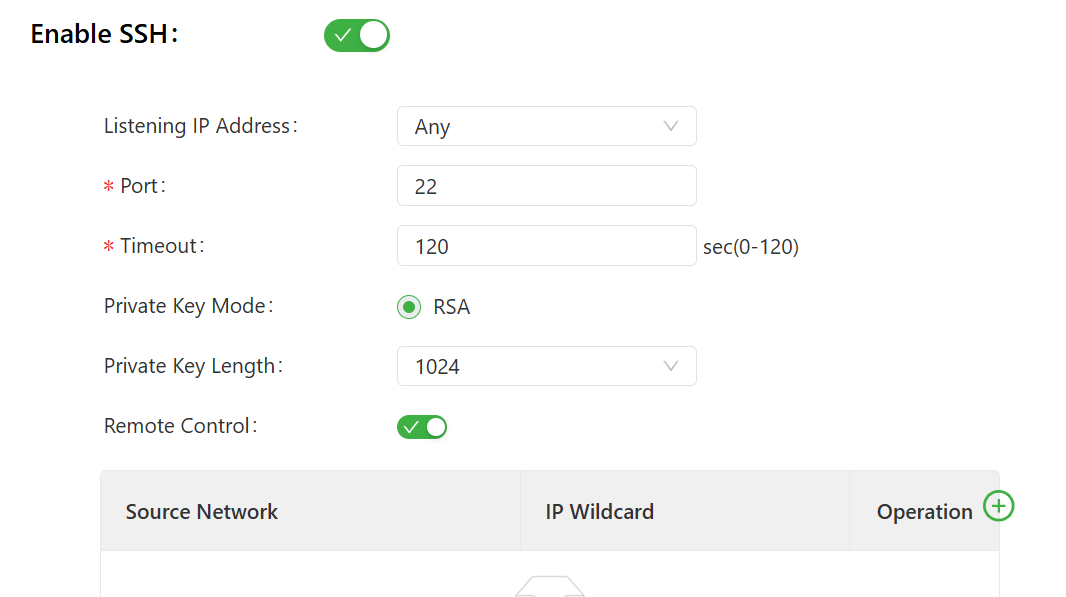The width and height of the screenshot is (1066, 597).
Task: Click the Source Network column header
Action: click(202, 512)
